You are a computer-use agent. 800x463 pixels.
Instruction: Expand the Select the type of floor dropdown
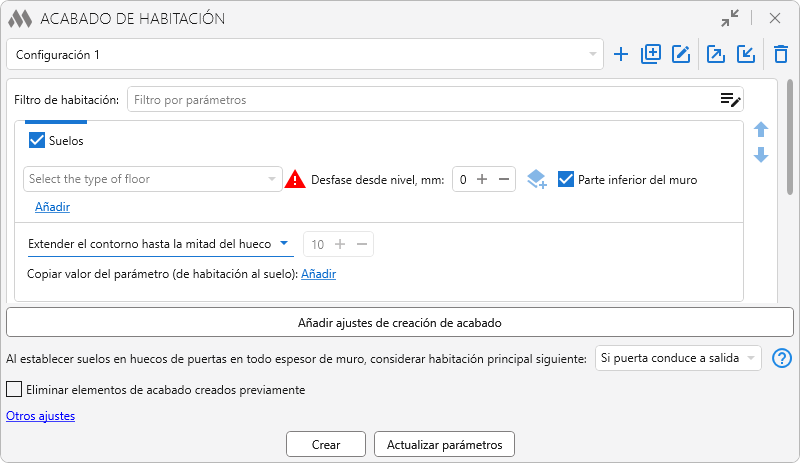(x=153, y=180)
